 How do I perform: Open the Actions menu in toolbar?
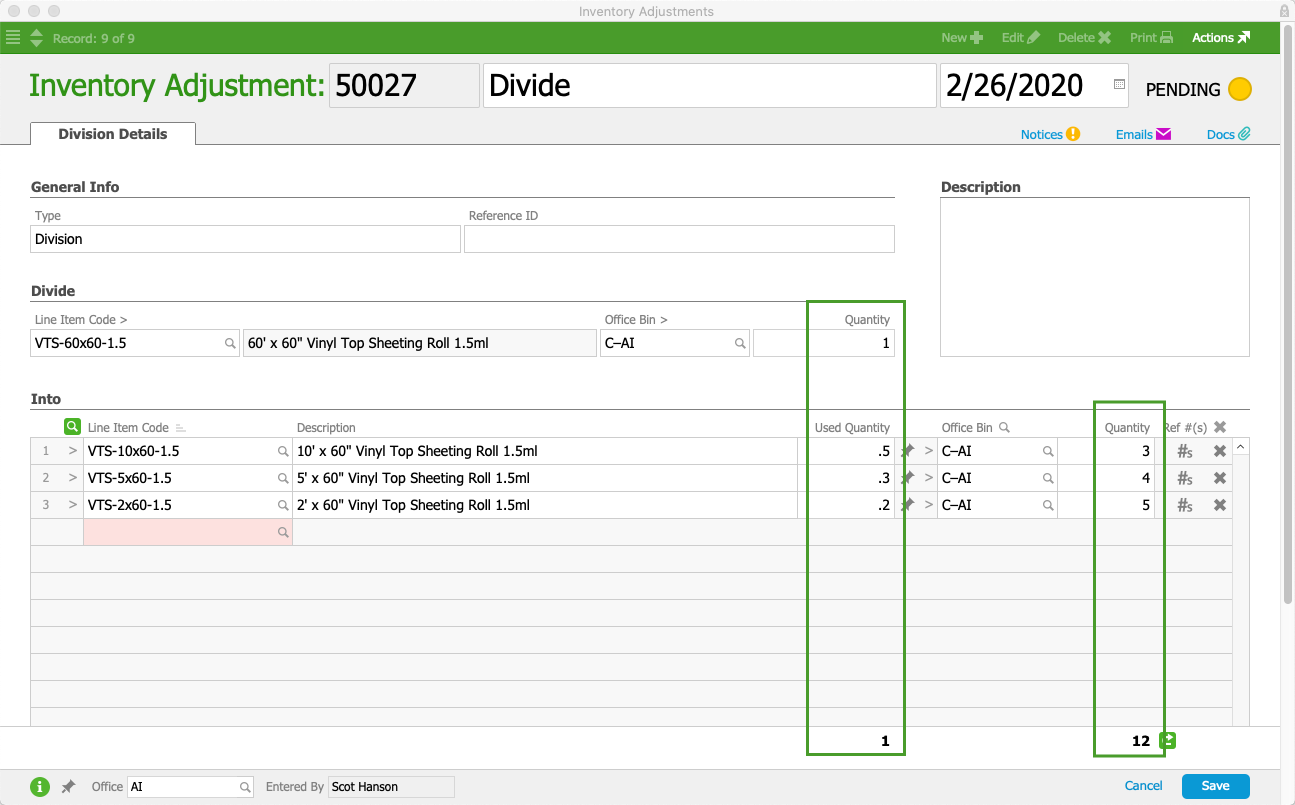tap(1221, 38)
